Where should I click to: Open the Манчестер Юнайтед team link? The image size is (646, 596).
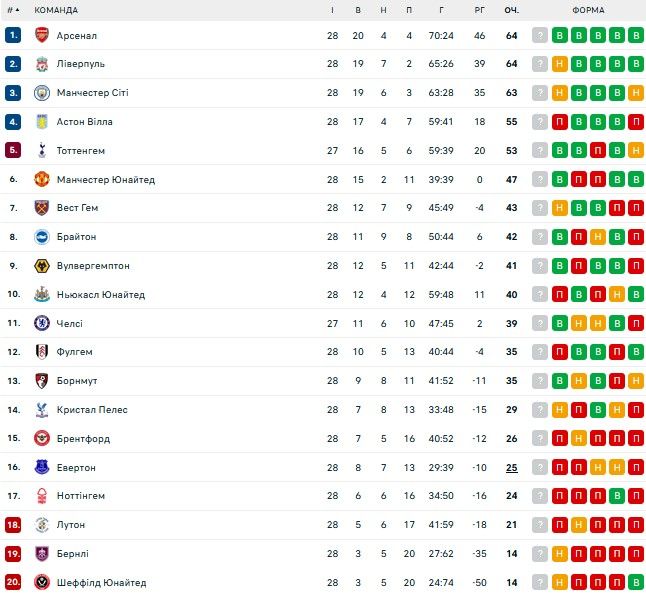pyautogui.click(x=105, y=180)
